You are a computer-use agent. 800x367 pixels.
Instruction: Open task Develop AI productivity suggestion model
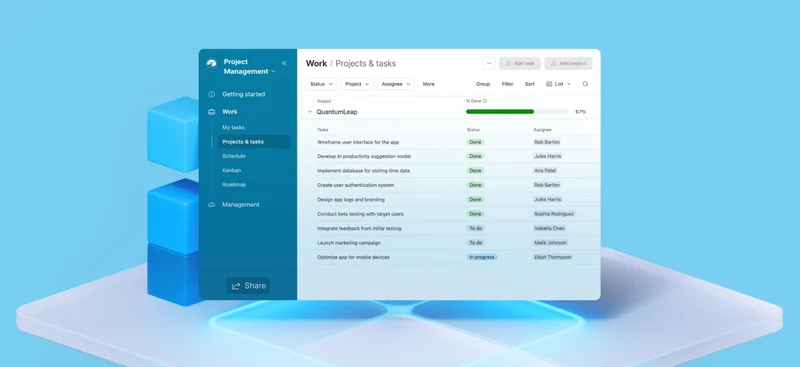coord(364,157)
